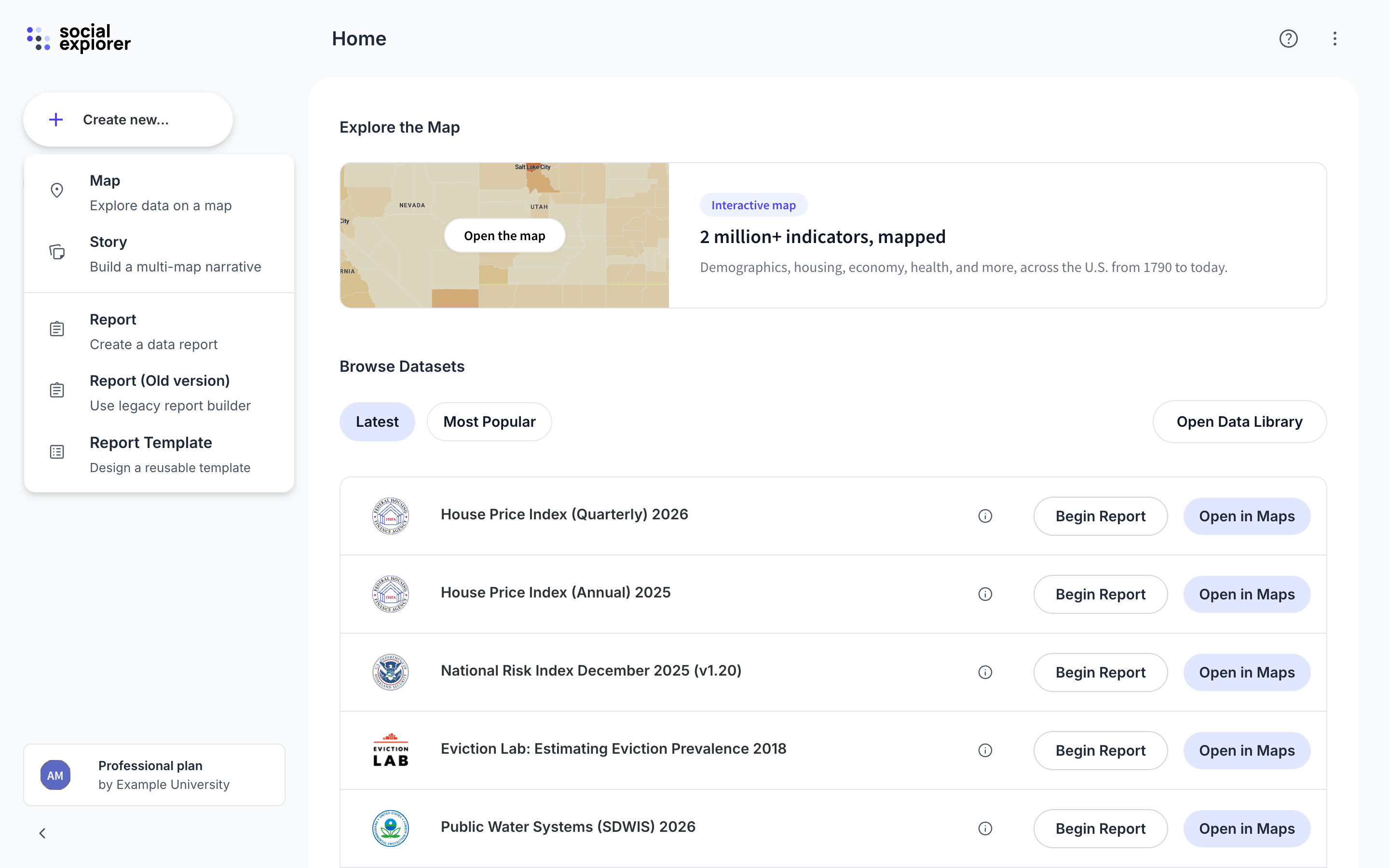
Task: Collapse the sidebar with the left chevron
Action: [x=42, y=833]
